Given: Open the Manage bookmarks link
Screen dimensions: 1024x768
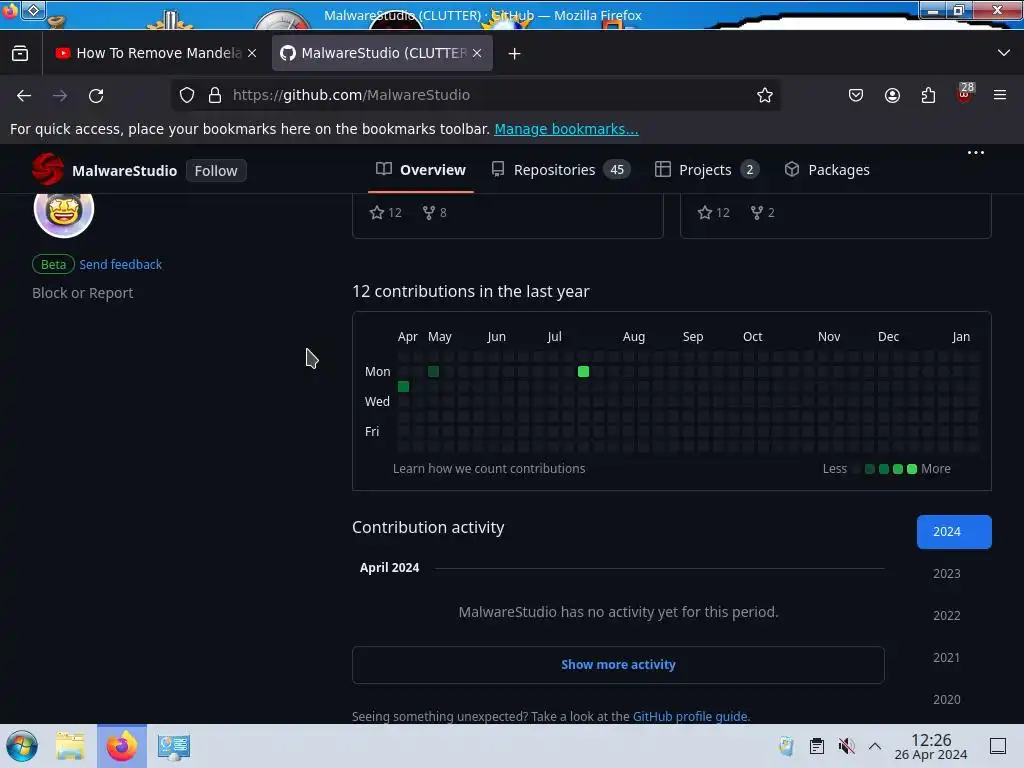Looking at the screenshot, I should (566, 129).
